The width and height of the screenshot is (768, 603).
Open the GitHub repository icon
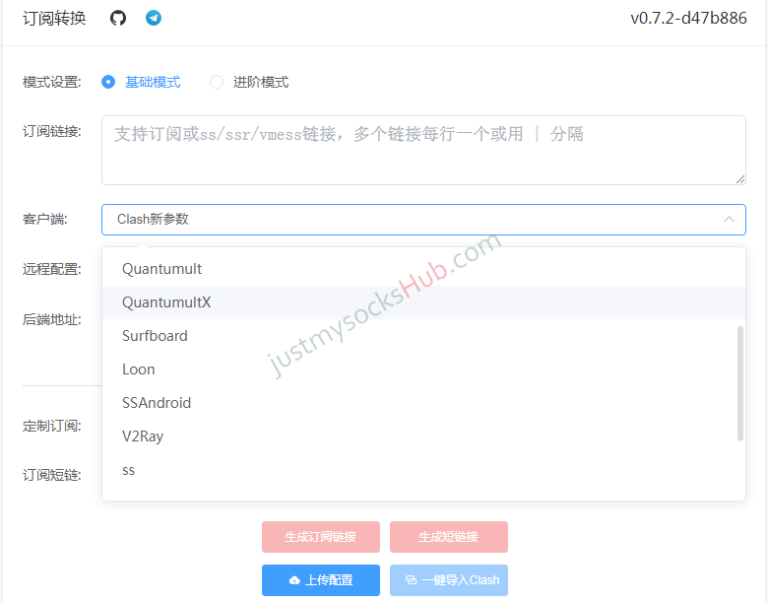click(x=118, y=18)
